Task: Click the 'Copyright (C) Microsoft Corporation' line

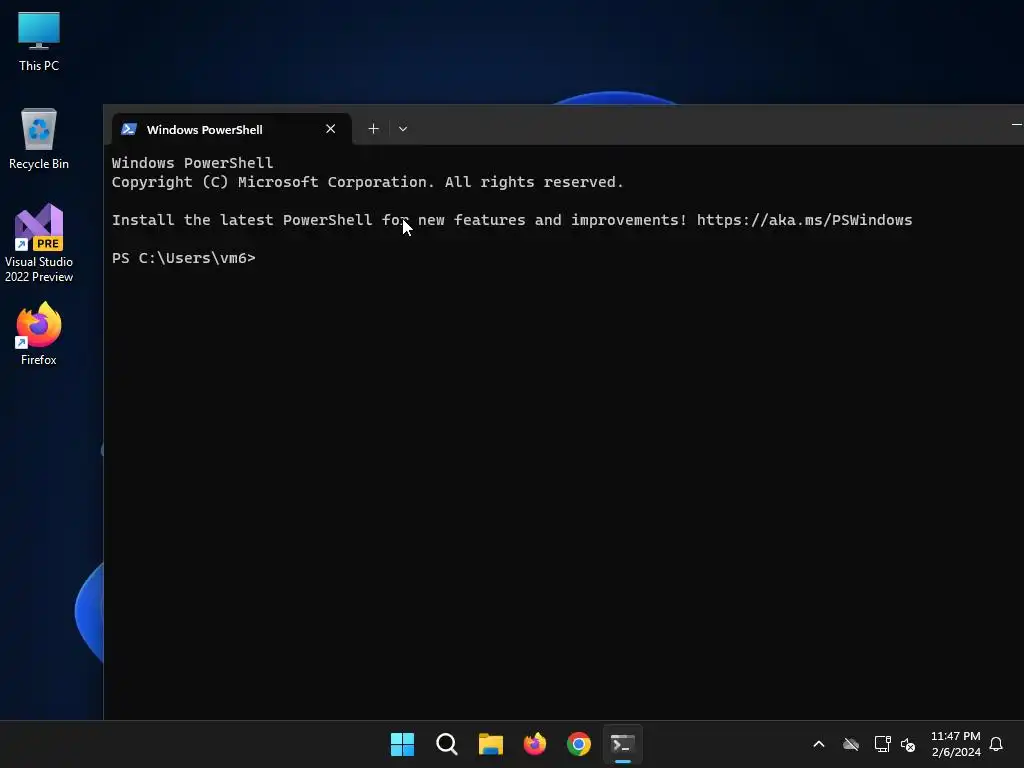Action: pos(368,182)
